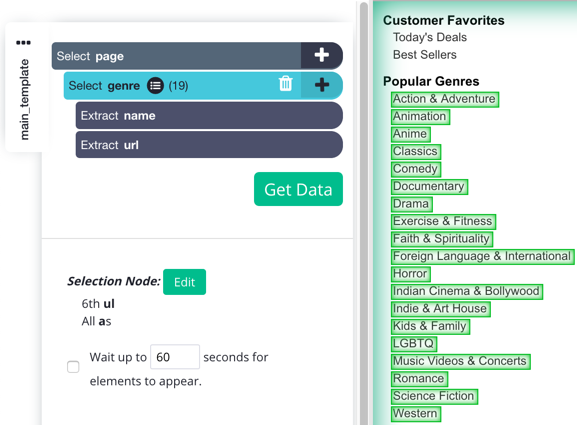Click the wait seconds input field
This screenshot has width=577, height=425.
coord(175,357)
